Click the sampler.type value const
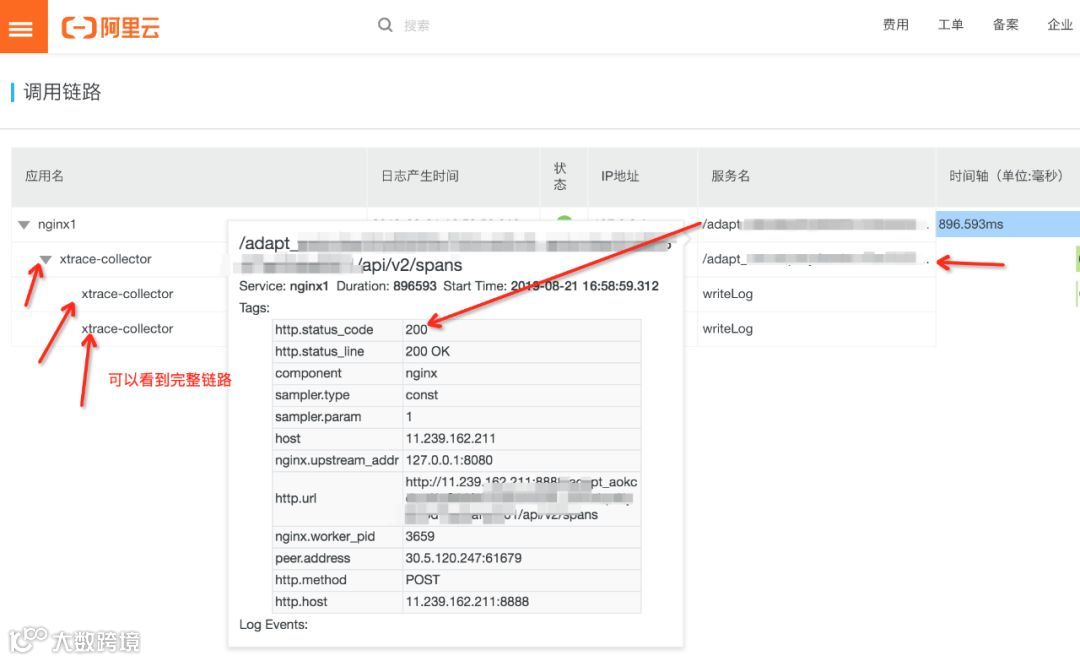The width and height of the screenshot is (1080, 661). click(x=422, y=395)
